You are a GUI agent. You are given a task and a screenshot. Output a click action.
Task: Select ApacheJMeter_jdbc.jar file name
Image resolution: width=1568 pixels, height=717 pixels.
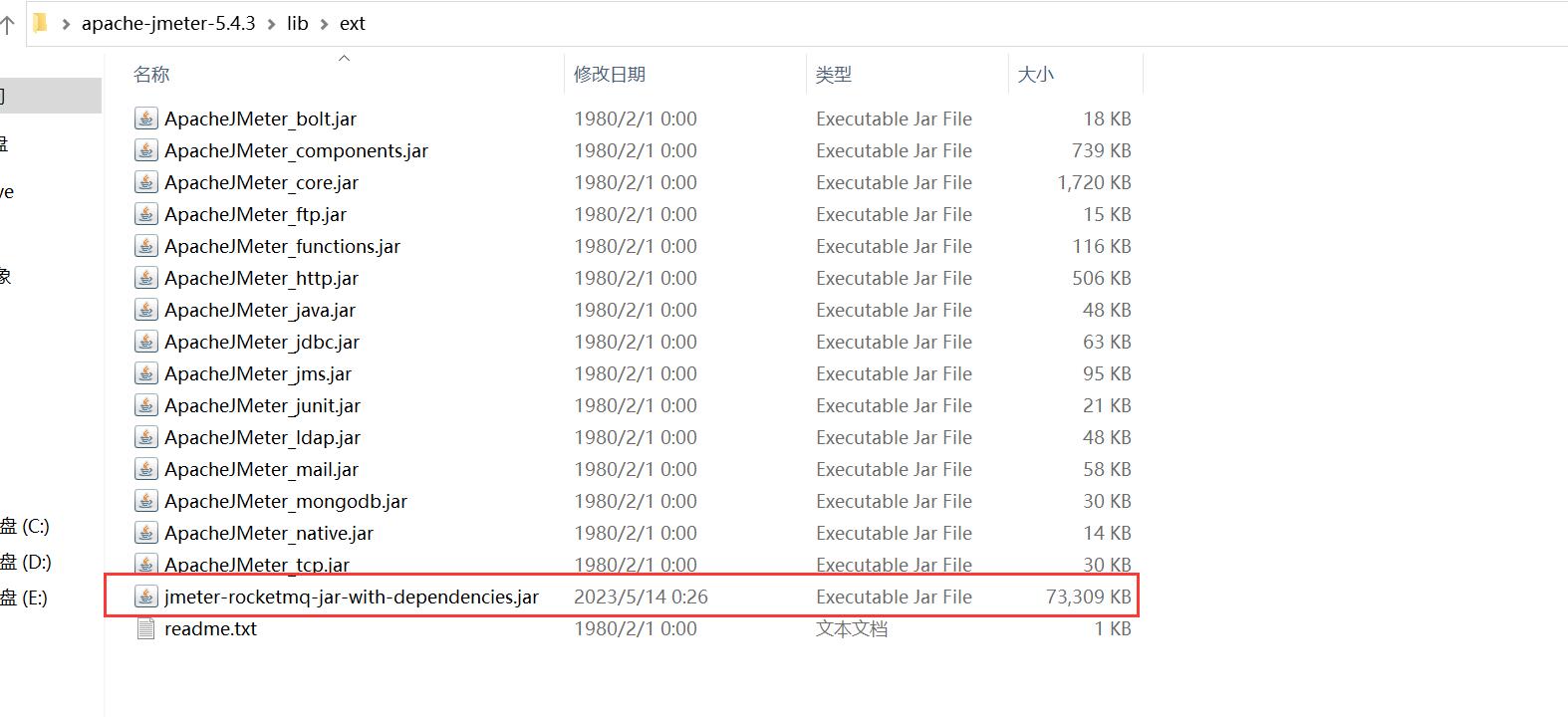point(262,342)
